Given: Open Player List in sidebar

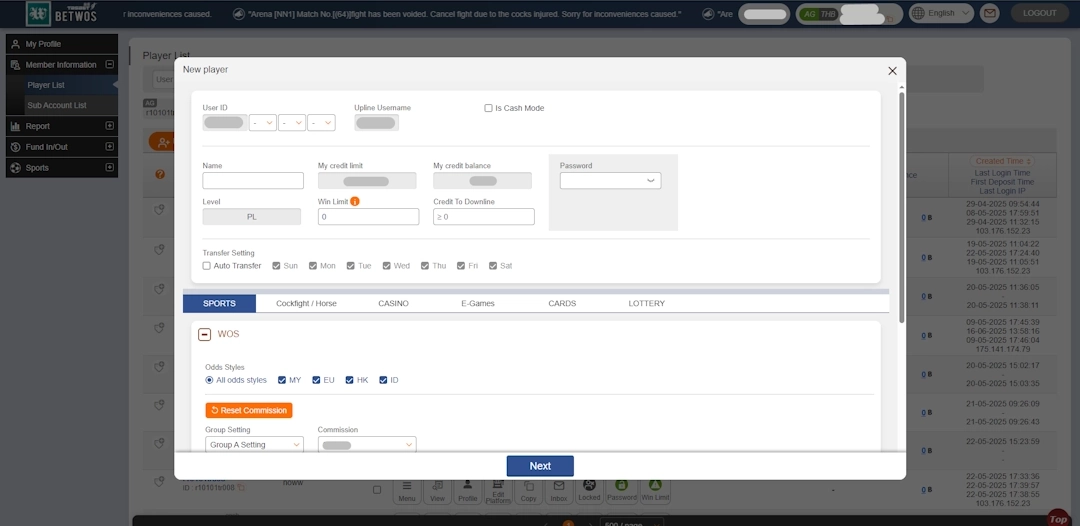Looking at the screenshot, I should pyautogui.click(x=62, y=85).
